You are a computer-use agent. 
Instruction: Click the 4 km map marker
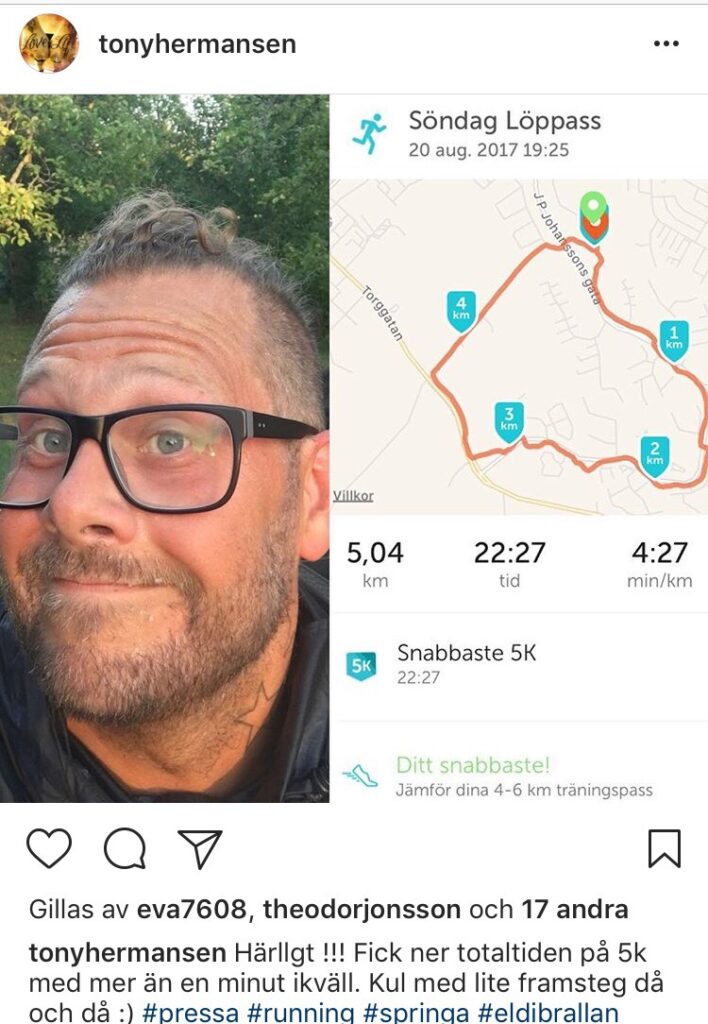461,311
